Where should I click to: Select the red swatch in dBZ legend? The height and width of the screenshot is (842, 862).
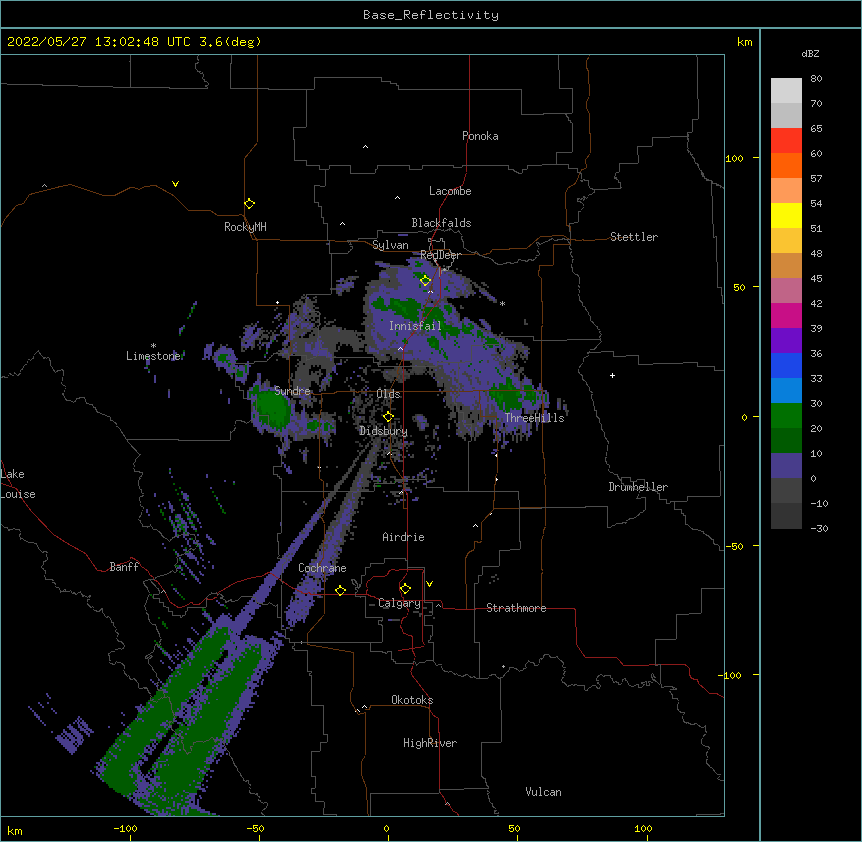[x=786, y=140]
